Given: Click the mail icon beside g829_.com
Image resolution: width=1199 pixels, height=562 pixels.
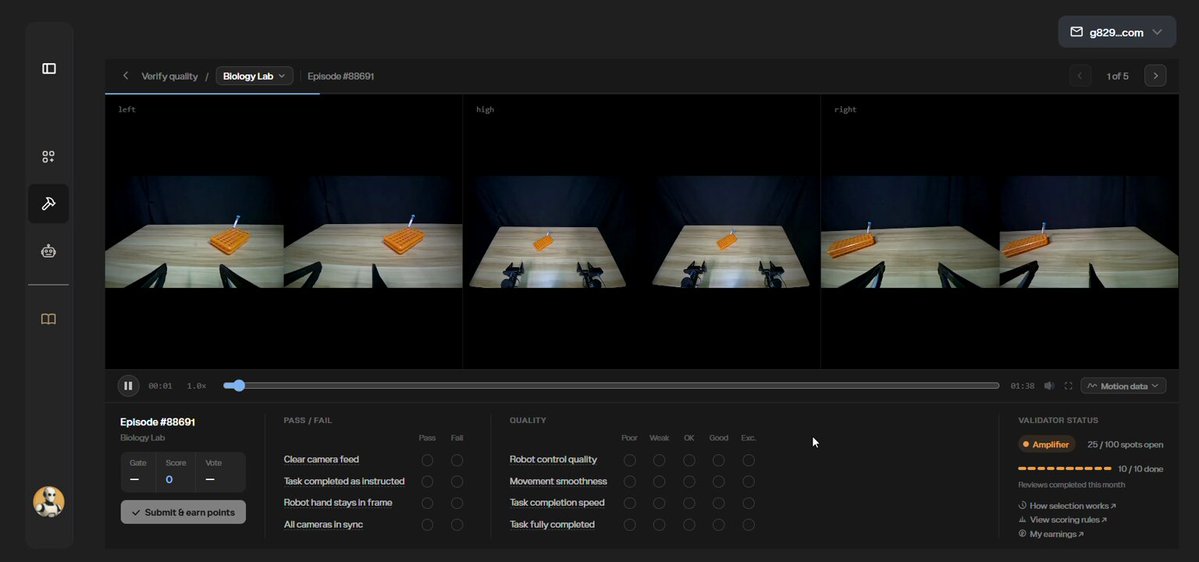Looking at the screenshot, I should 1077,32.
